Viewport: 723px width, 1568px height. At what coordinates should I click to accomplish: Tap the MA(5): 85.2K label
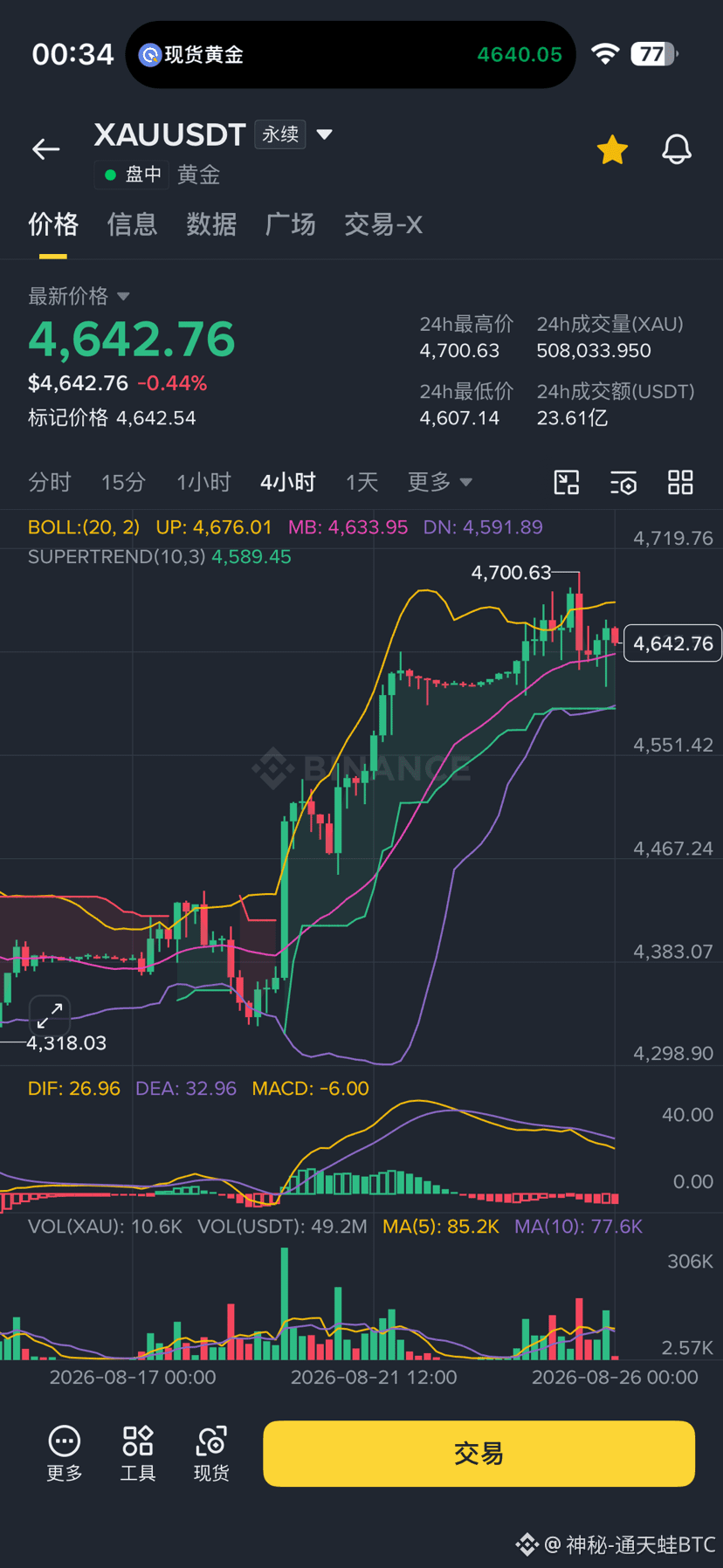pos(441,1227)
